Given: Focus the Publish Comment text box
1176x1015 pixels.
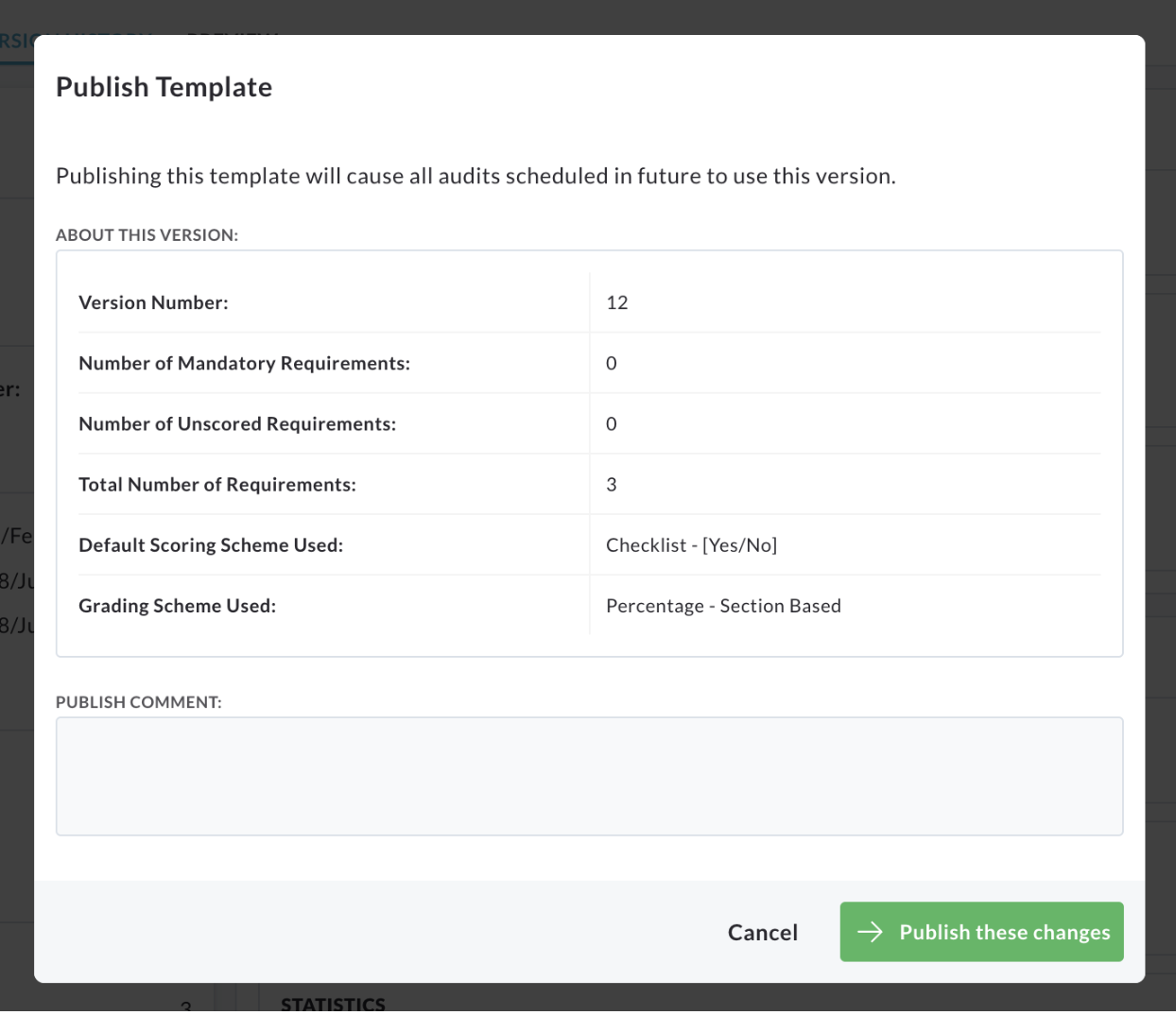Looking at the screenshot, I should tap(590, 777).
